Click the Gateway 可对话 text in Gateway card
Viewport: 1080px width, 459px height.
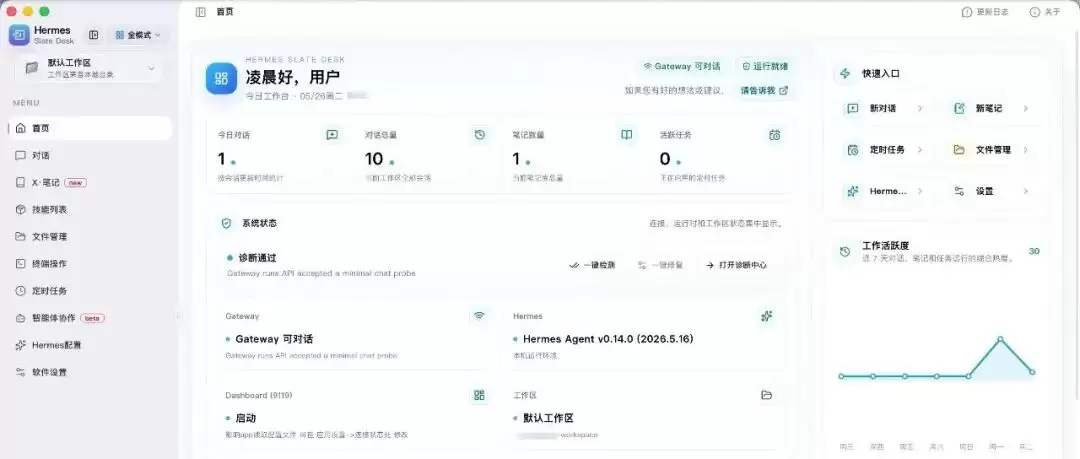coord(274,339)
